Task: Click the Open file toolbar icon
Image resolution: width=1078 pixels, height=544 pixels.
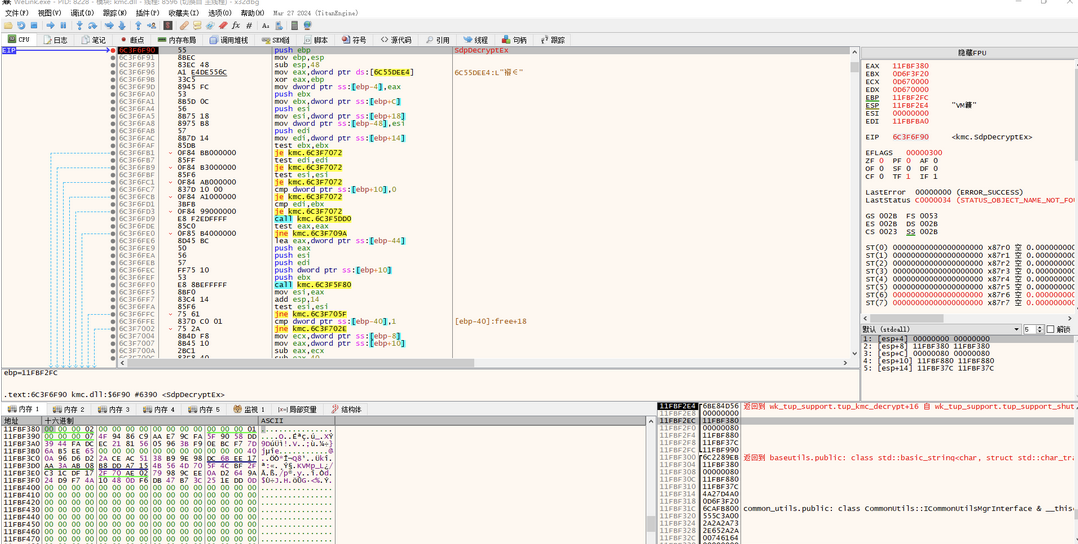Action: tap(8, 25)
